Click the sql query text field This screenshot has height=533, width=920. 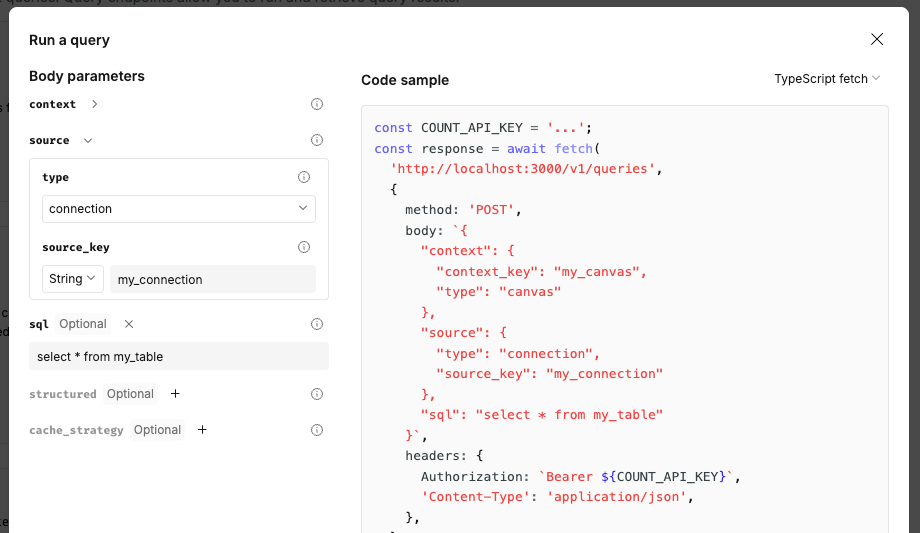(x=179, y=356)
